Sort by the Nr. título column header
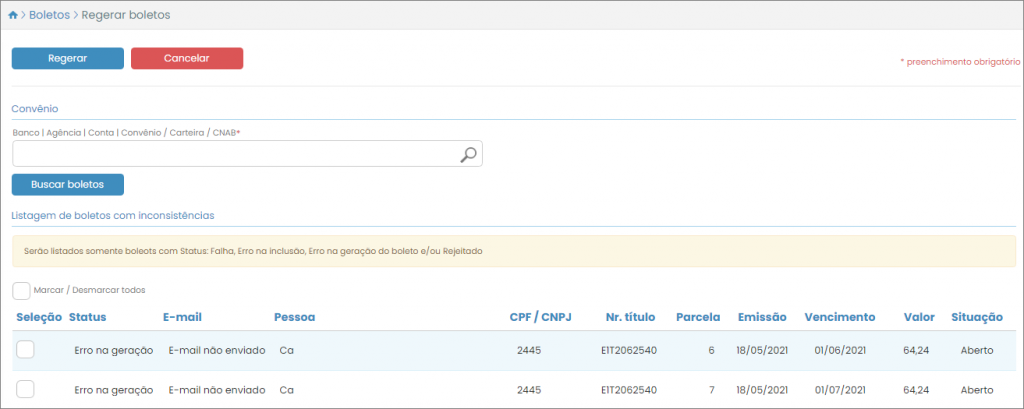This screenshot has width=1024, height=409. [629, 317]
